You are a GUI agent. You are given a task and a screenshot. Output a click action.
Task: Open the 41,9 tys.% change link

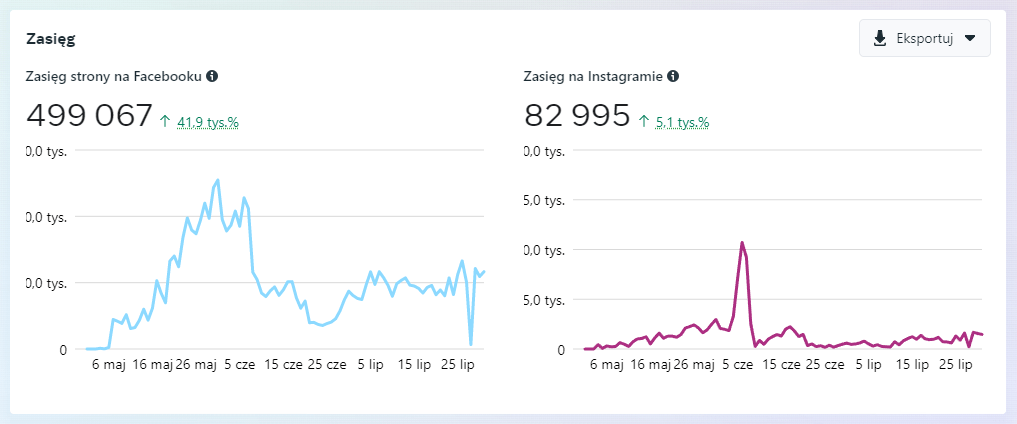tap(208, 122)
